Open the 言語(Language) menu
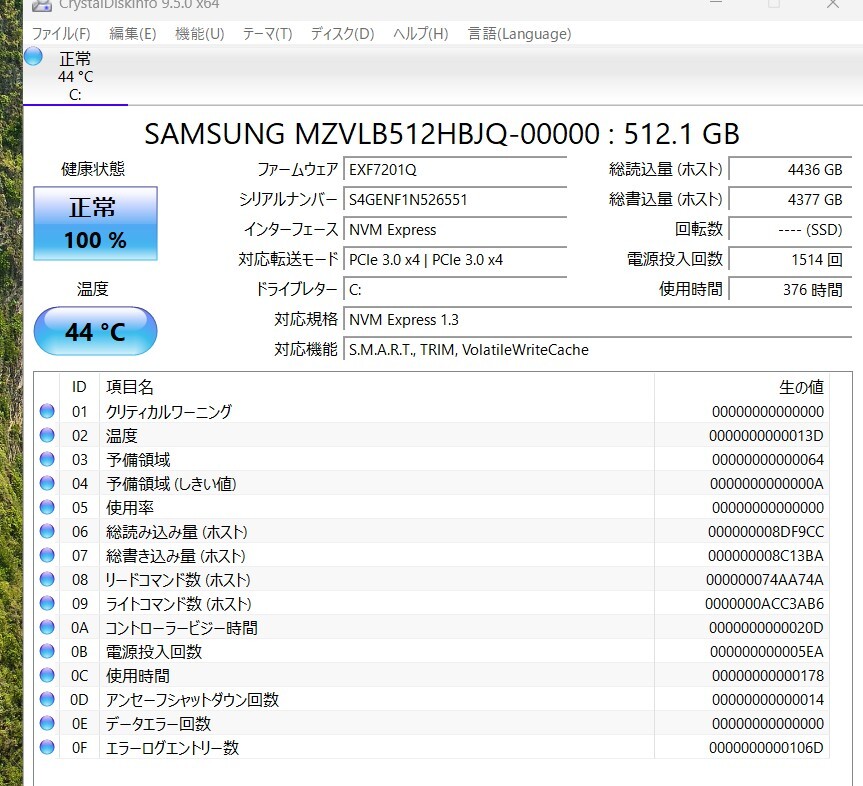Viewport: 863px width, 786px height. coord(519,34)
